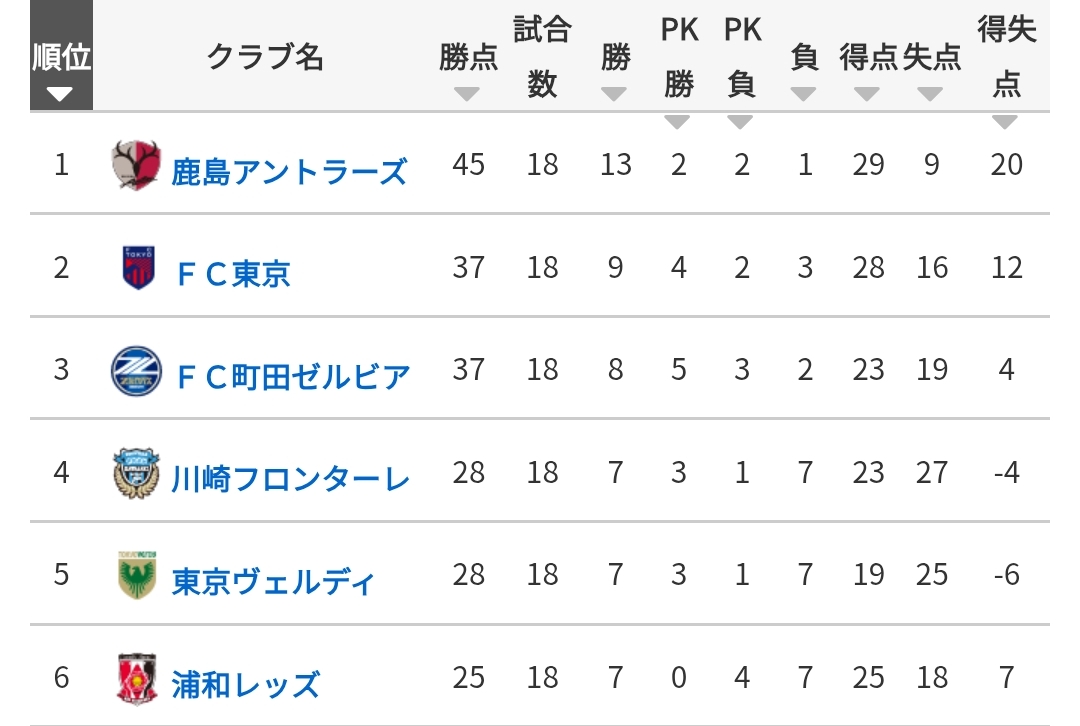Click the Tokyo Verdy club crest
This screenshot has height=726, width=1080.
point(136,575)
